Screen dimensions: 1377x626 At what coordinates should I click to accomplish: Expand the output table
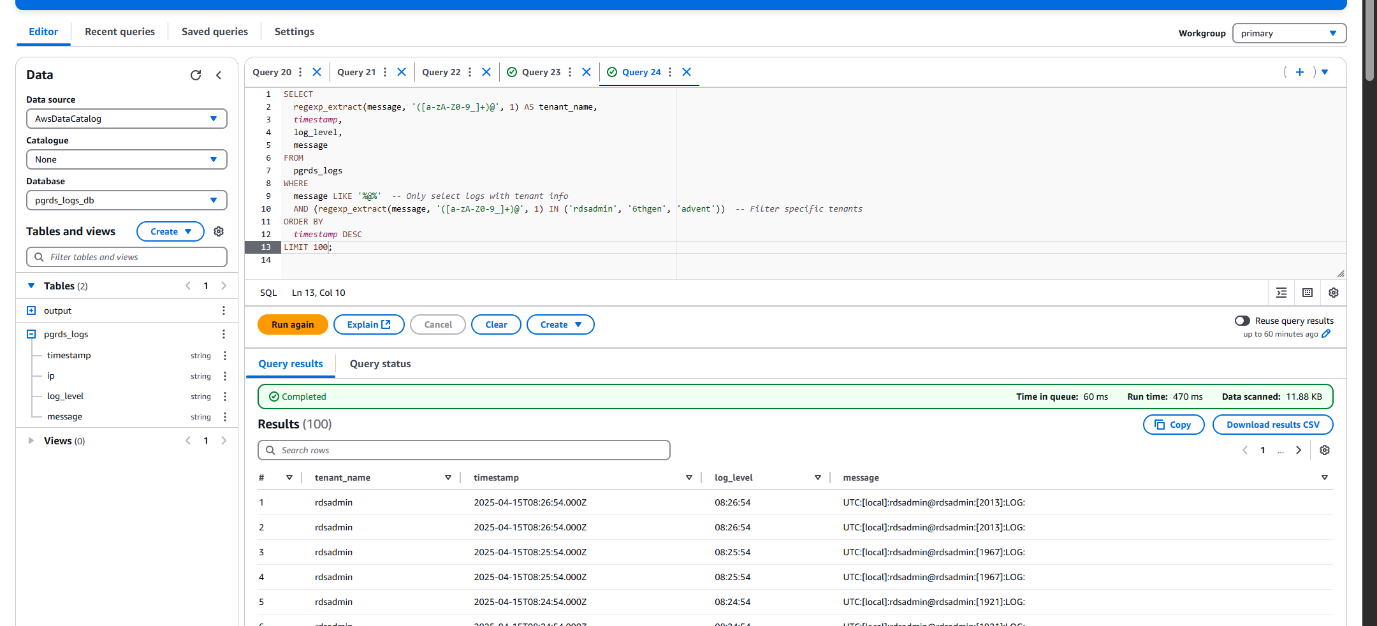tap(31, 311)
